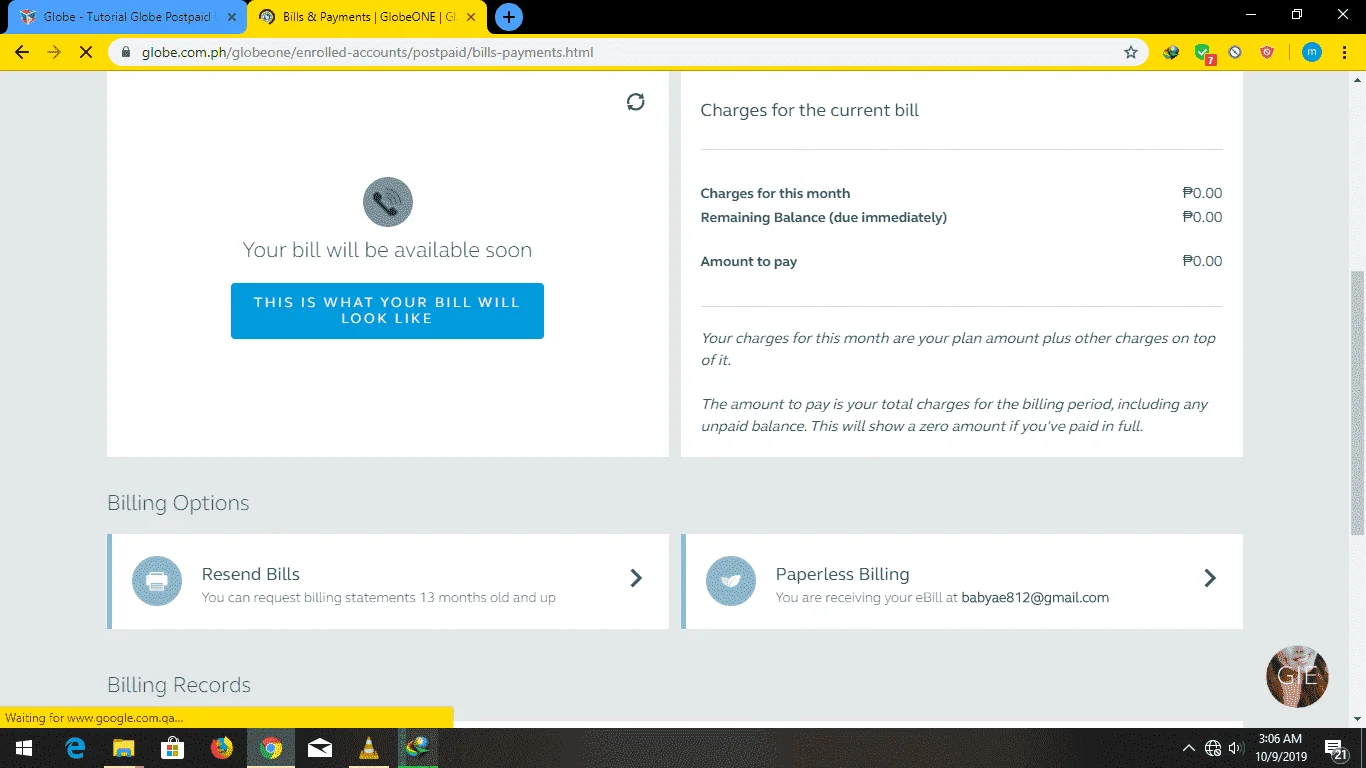The height and width of the screenshot is (768, 1366).
Task: Open Internet Download Manager from the taskbar
Action: coord(418,748)
